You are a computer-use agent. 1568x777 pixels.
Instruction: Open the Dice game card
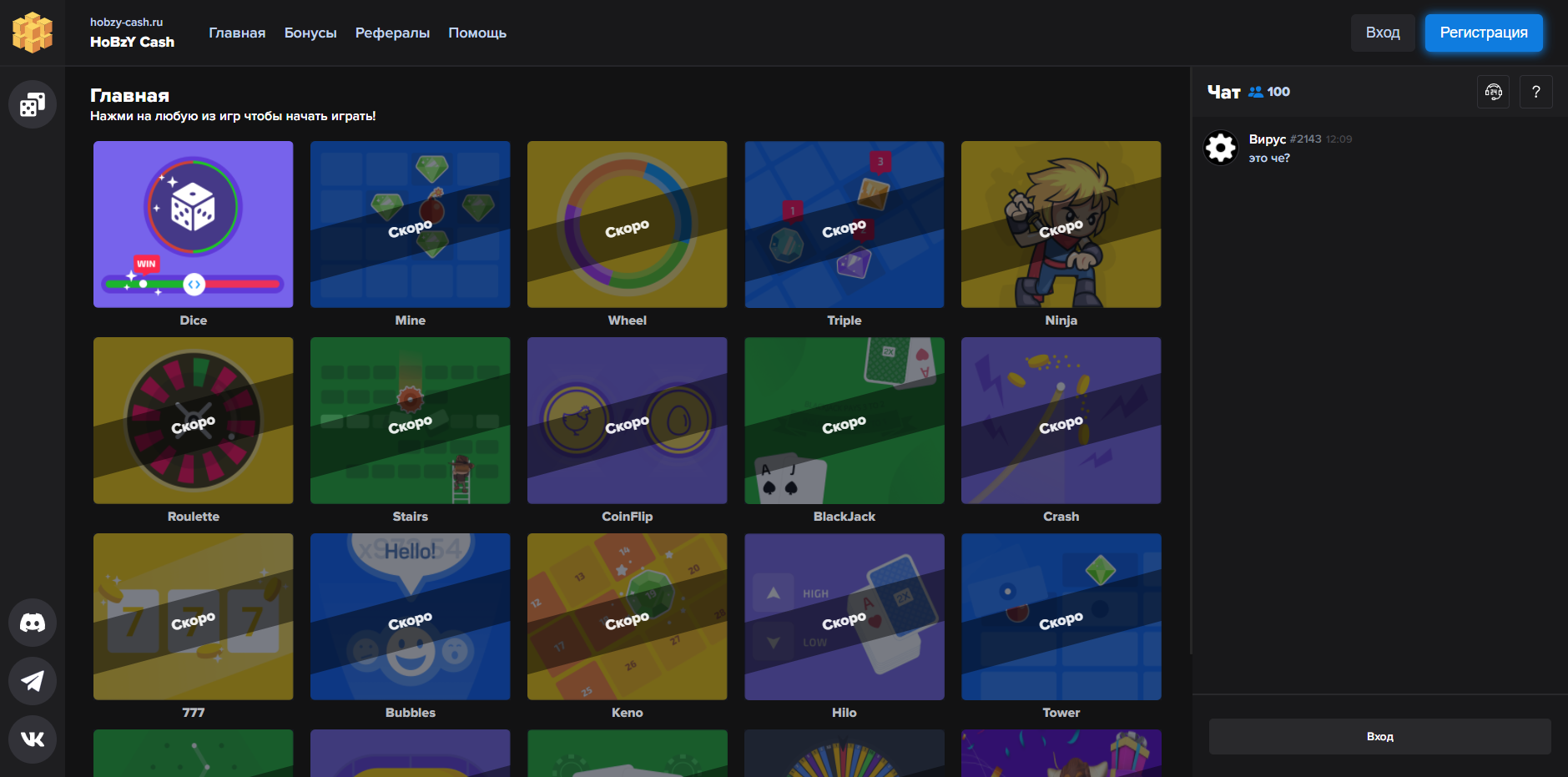point(194,225)
